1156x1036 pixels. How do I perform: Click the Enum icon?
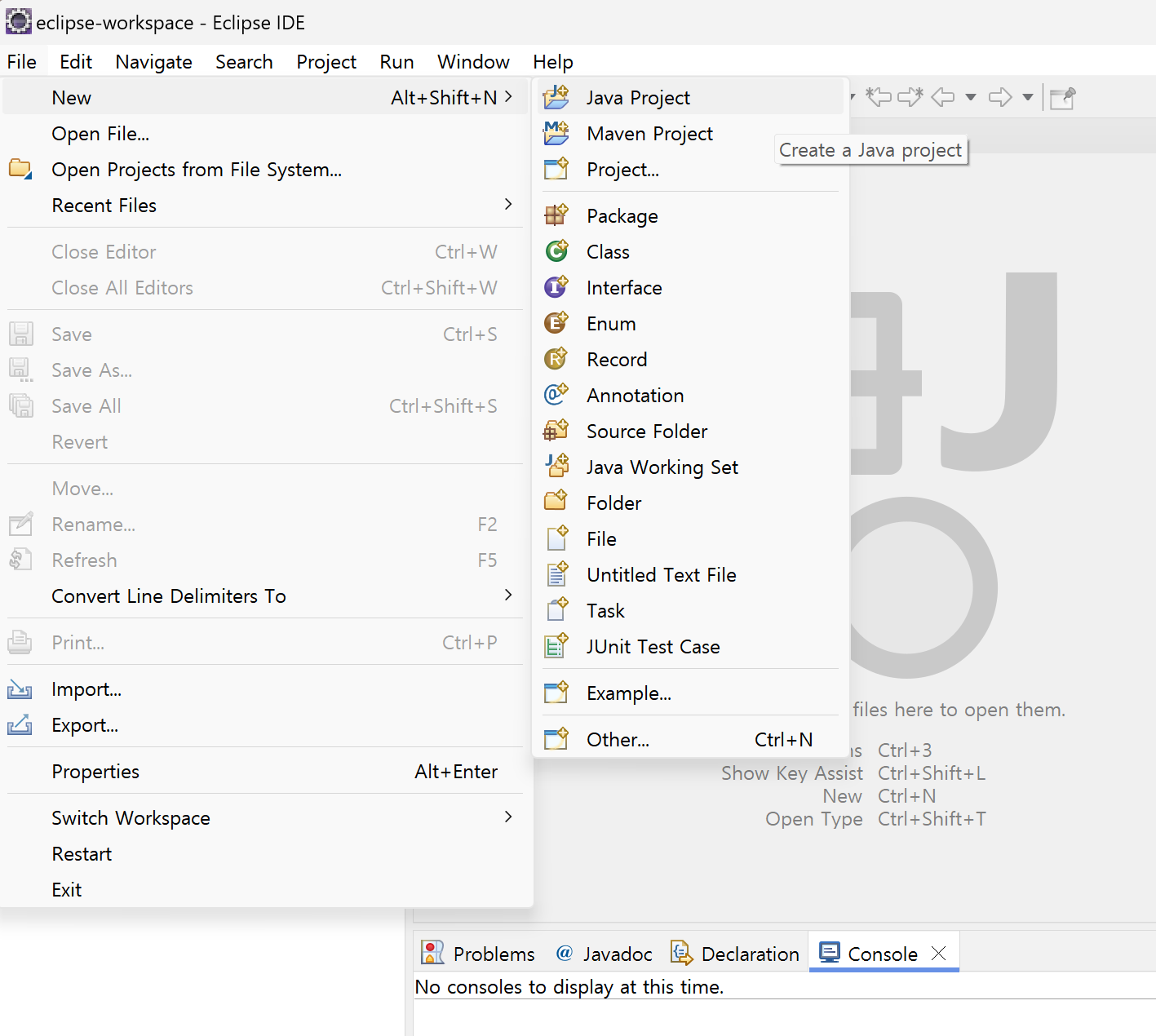(556, 323)
